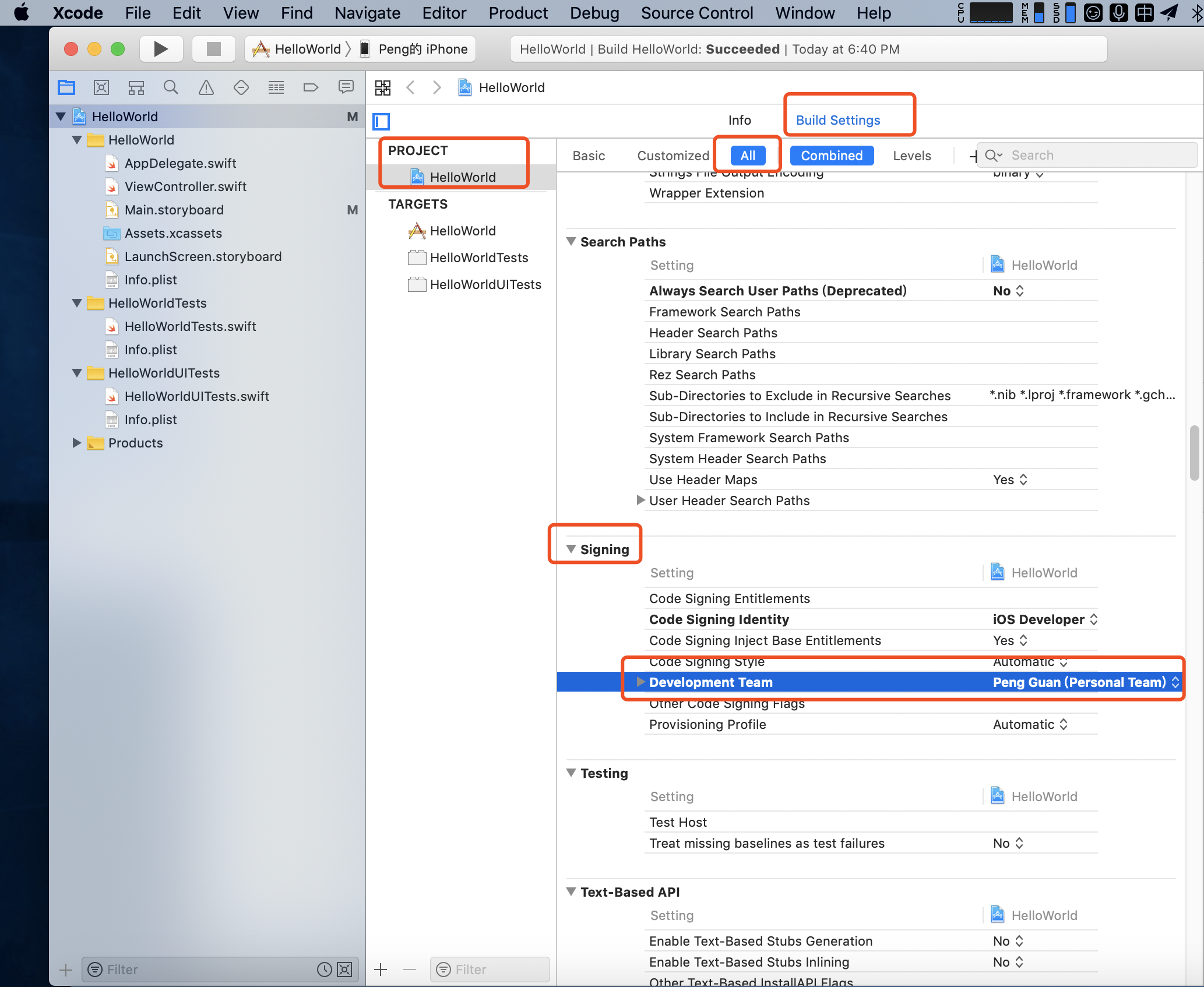Change Use Header Maps Yes value
Viewport: 1204px width, 987px height.
(1010, 480)
